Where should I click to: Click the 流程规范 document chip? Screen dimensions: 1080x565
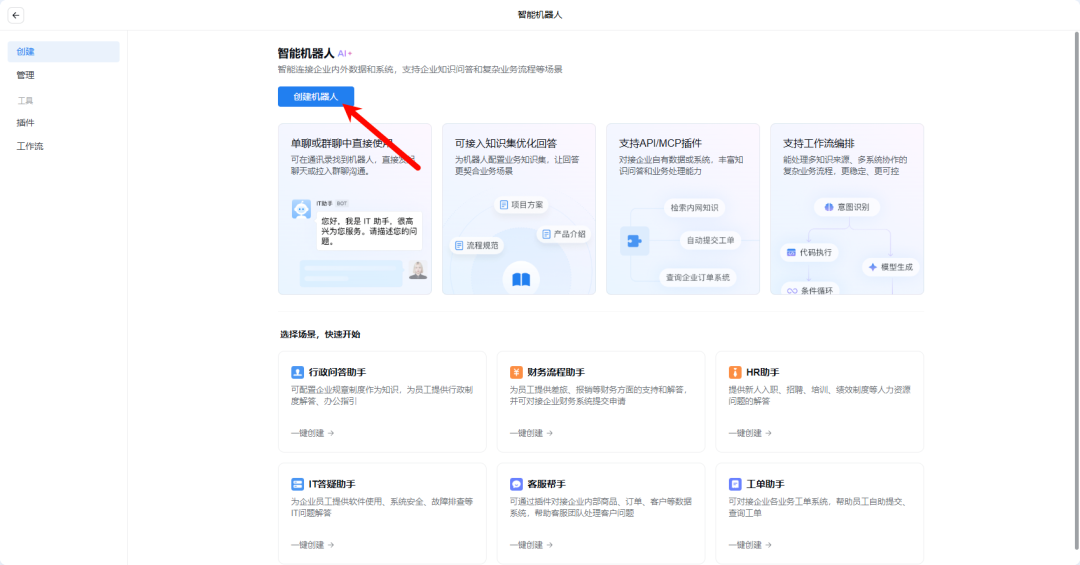click(x=477, y=245)
